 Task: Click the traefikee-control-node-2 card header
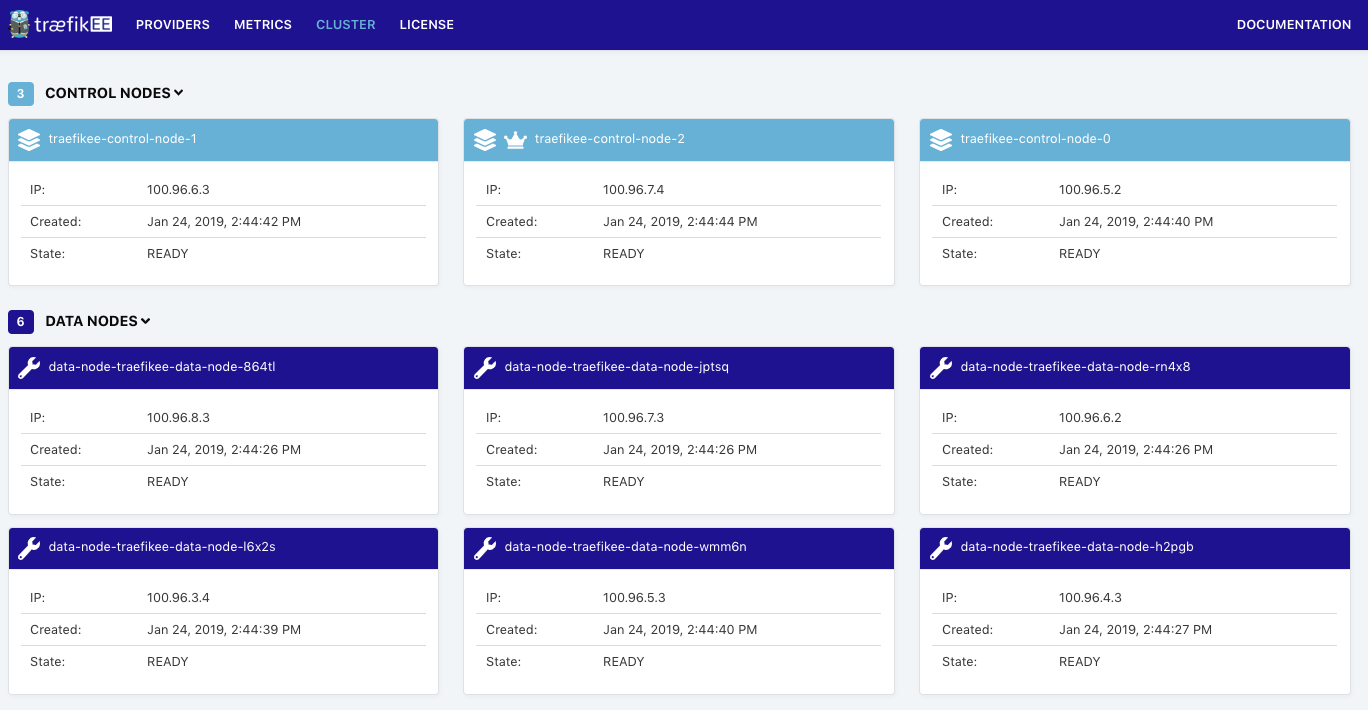pyautogui.click(x=679, y=140)
